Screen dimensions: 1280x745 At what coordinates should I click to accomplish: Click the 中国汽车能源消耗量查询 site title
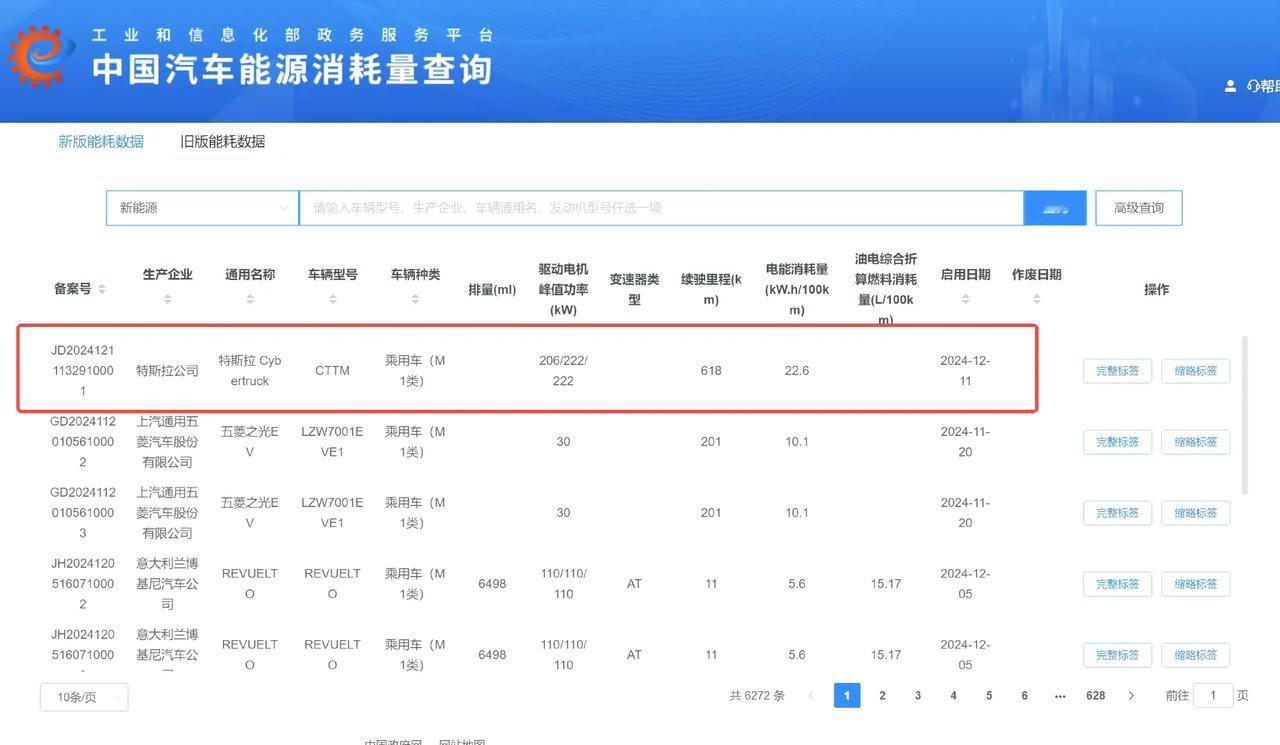pos(292,69)
